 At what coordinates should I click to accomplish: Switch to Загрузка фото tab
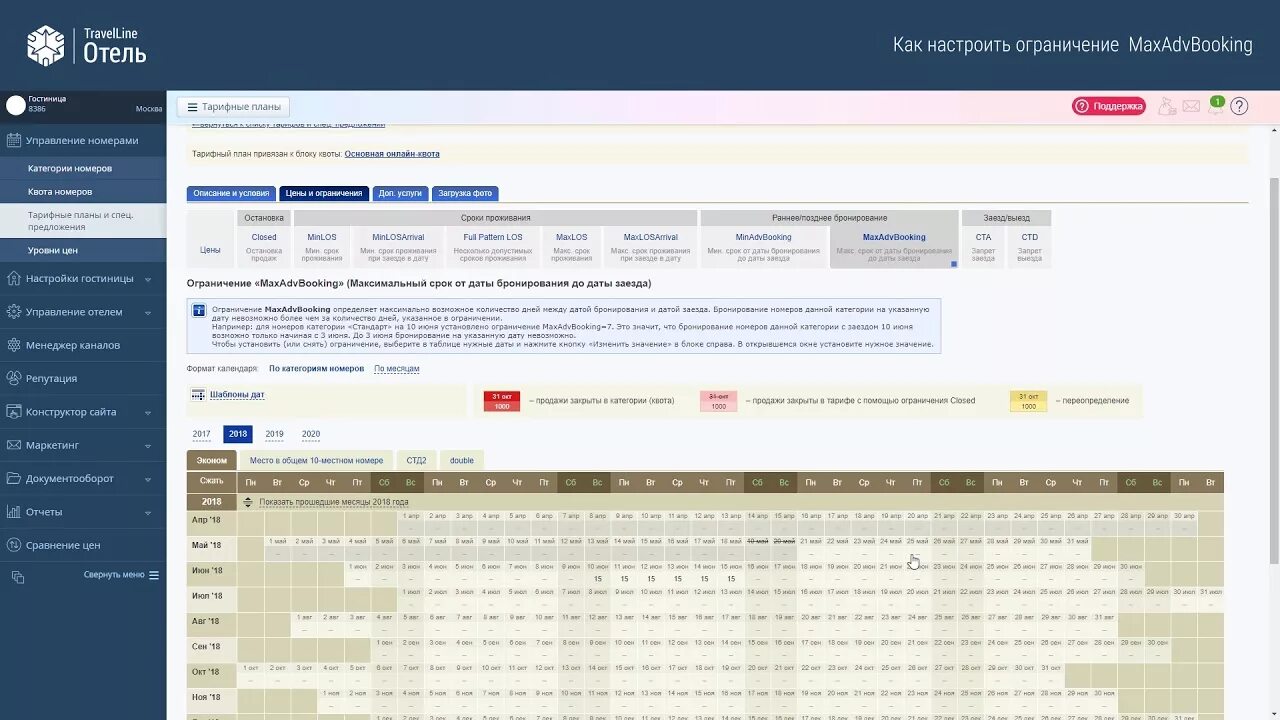[465, 193]
